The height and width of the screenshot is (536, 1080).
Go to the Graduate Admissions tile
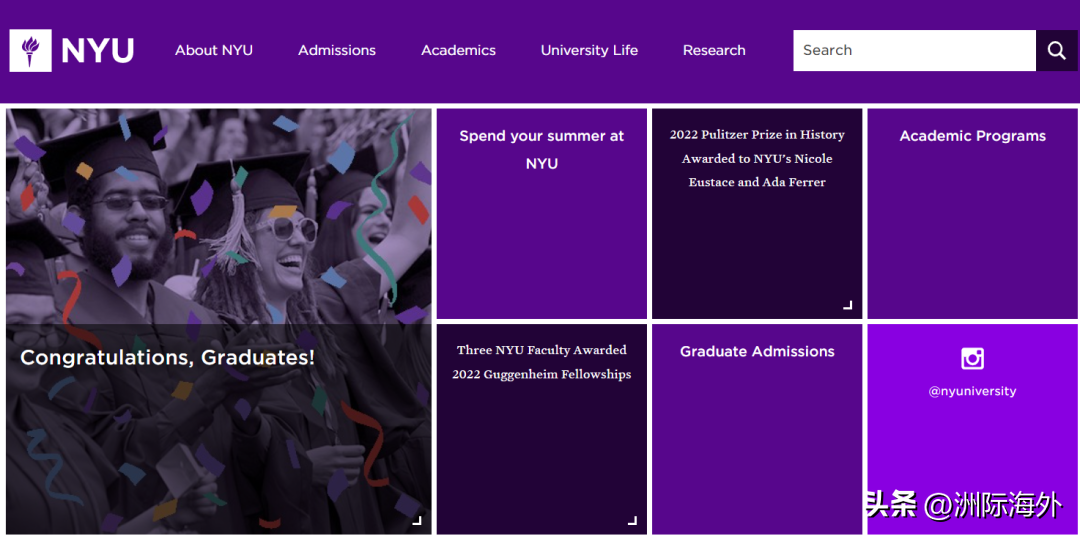tap(757, 352)
